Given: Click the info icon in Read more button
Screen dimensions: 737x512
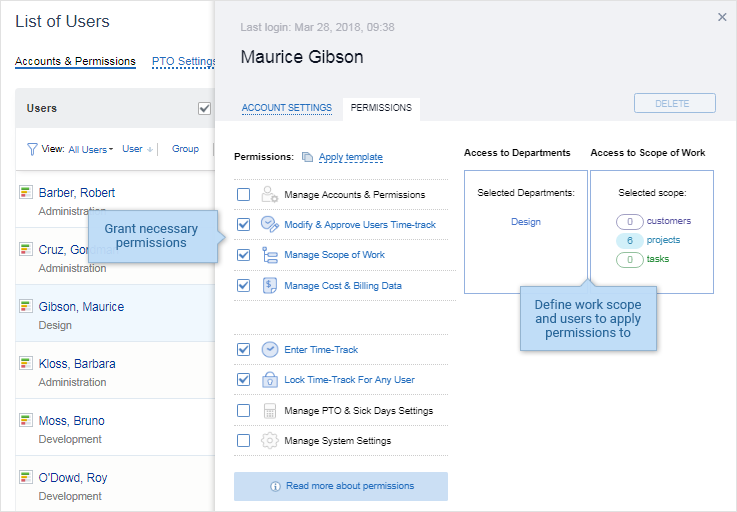Looking at the screenshot, I should click(x=275, y=486).
